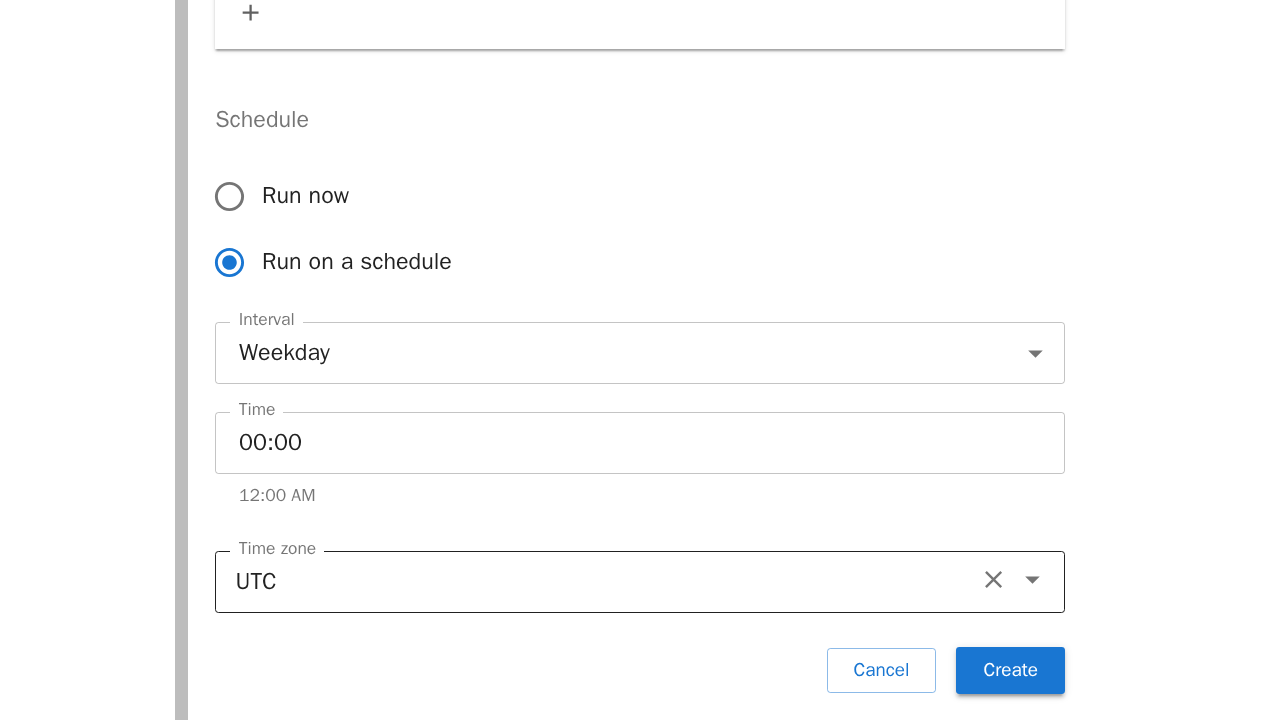The height and width of the screenshot is (720, 1280).
Task: Clear the UTC time zone value
Action: pos(993,580)
